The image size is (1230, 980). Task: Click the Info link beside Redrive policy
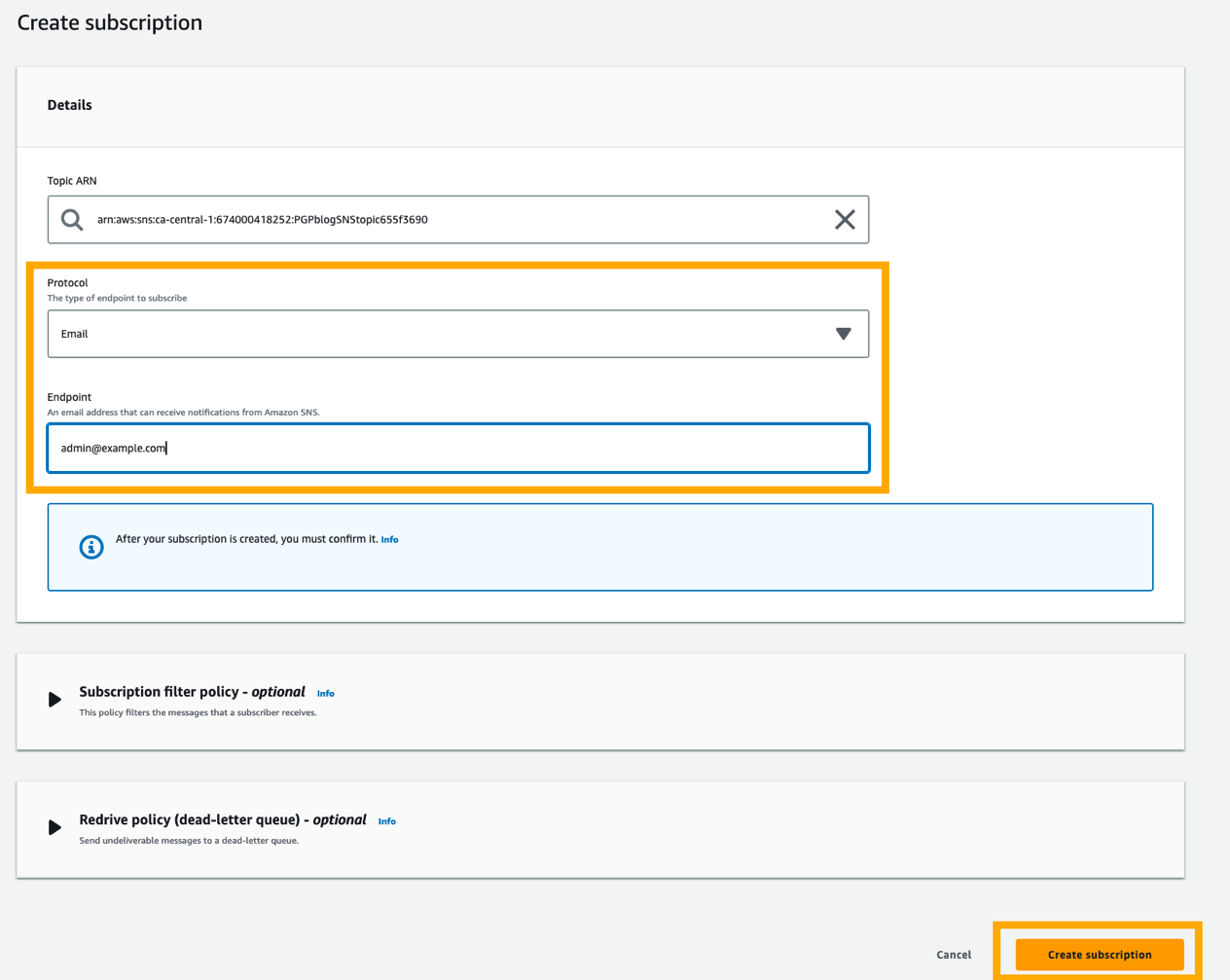386,820
